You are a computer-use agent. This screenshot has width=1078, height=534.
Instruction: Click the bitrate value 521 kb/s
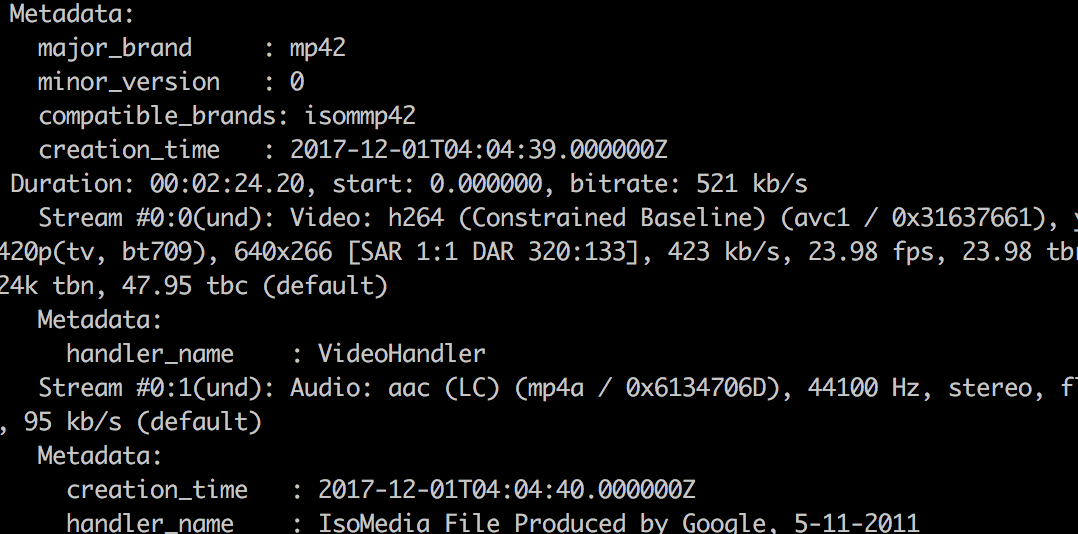751,183
